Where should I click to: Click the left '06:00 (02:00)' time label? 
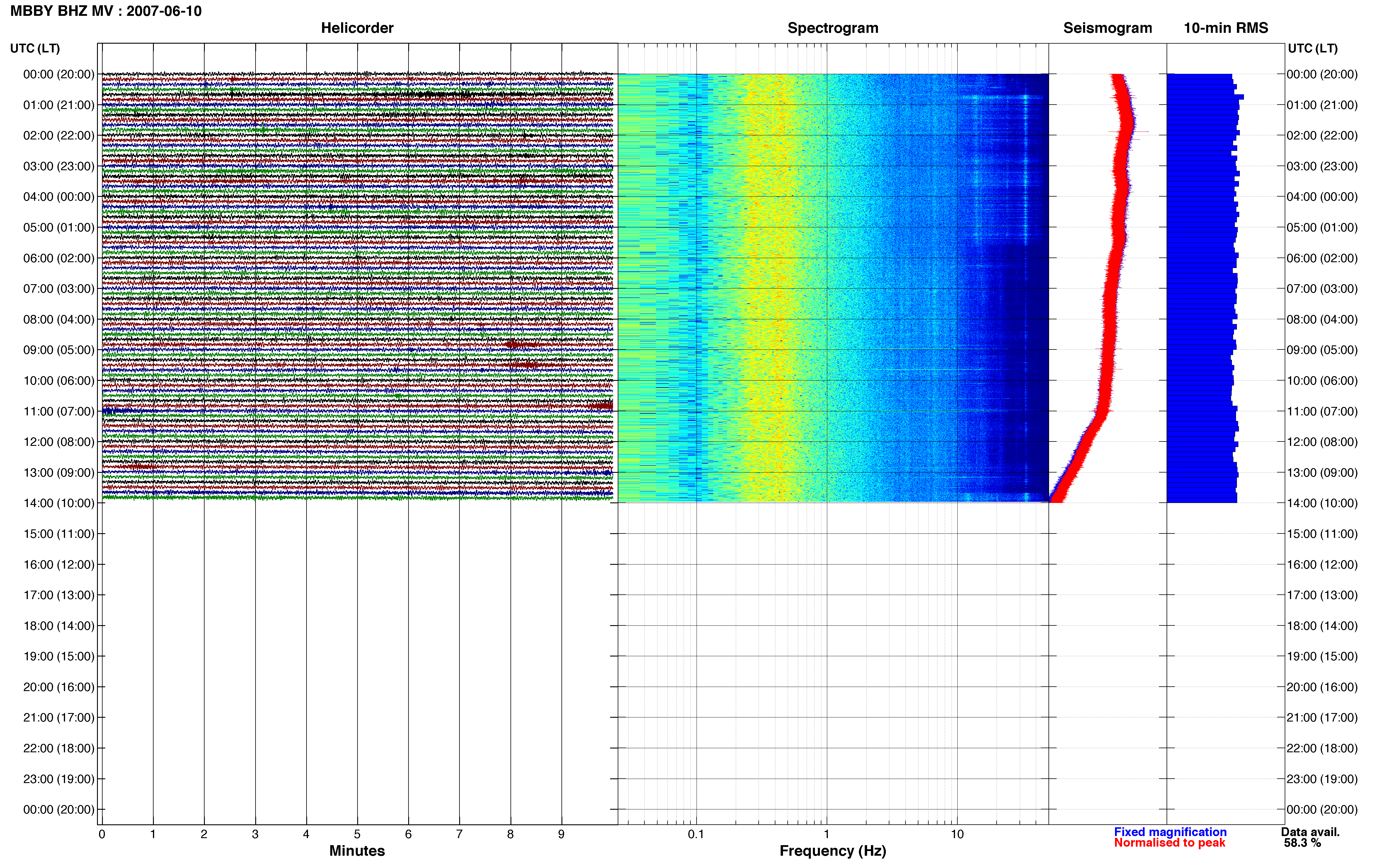point(59,258)
